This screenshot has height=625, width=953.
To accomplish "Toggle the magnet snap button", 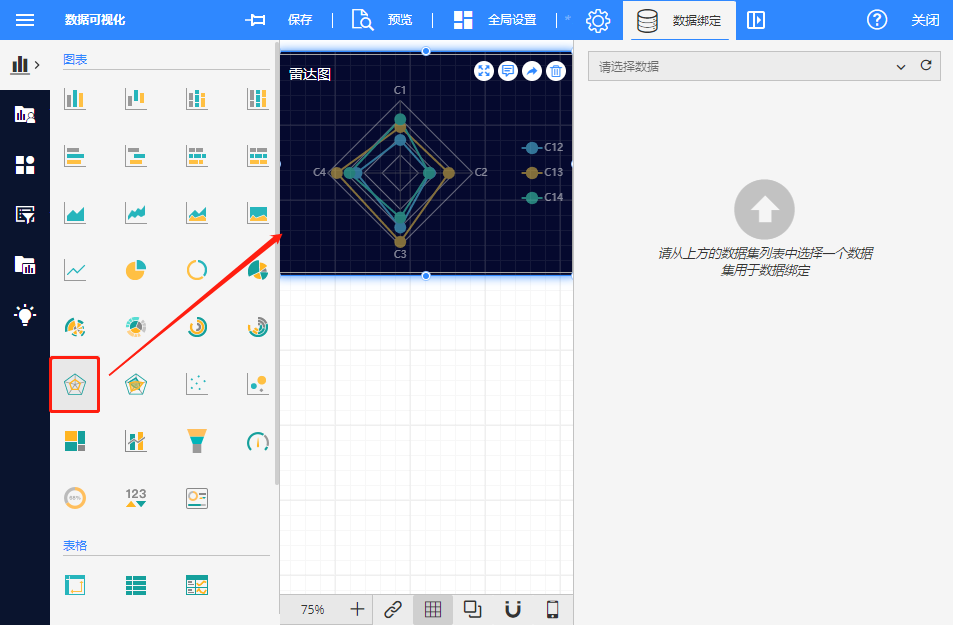I will 513,609.
